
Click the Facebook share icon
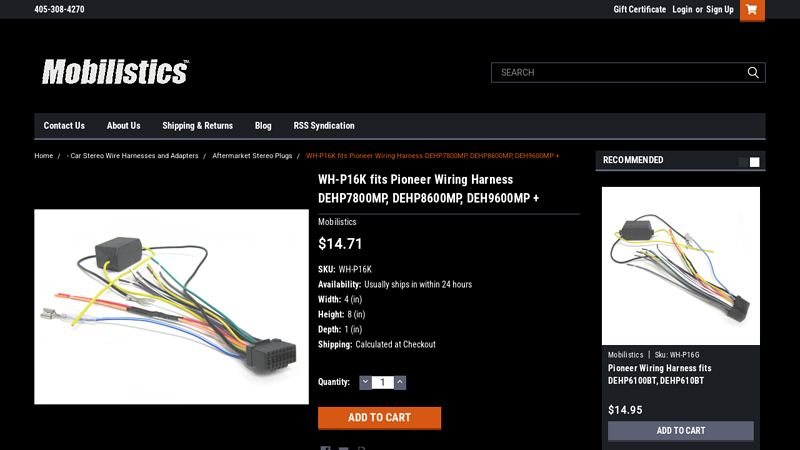coord(325,448)
